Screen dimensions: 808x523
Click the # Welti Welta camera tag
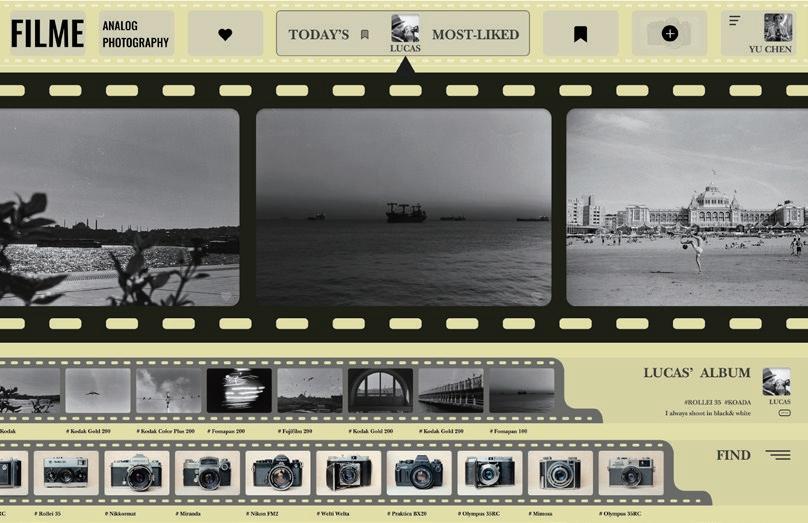332,514
